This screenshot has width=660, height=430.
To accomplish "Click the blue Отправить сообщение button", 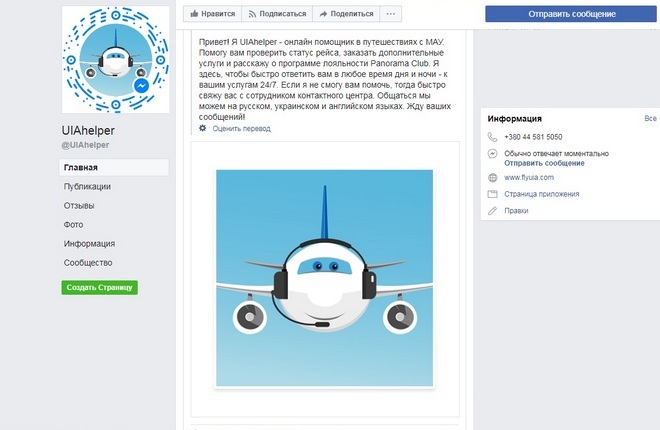I will (572, 14).
